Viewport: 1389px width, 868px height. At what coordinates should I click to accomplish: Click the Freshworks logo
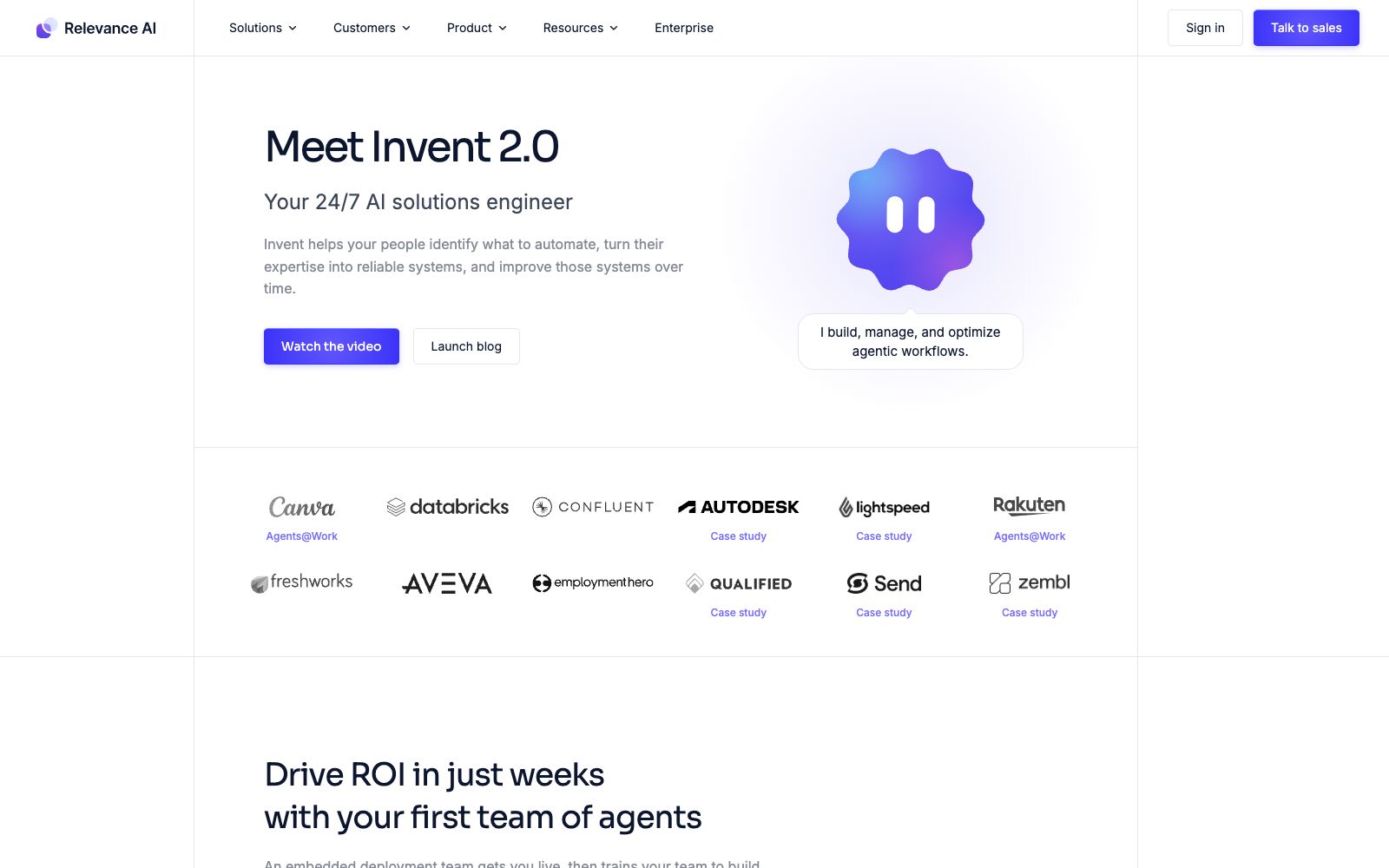point(302,582)
